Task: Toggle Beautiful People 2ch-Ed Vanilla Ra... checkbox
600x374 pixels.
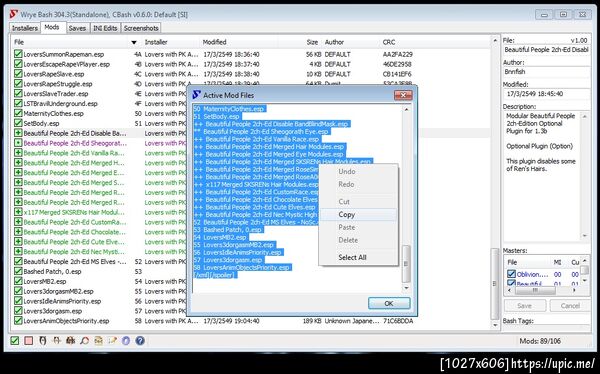Action: point(18,153)
